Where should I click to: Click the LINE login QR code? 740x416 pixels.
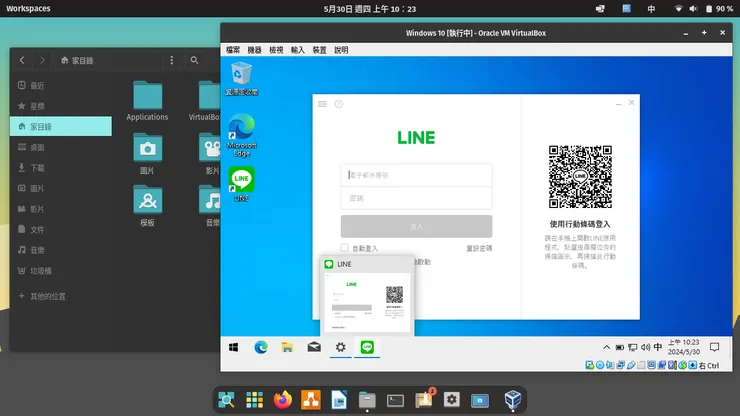[580, 177]
